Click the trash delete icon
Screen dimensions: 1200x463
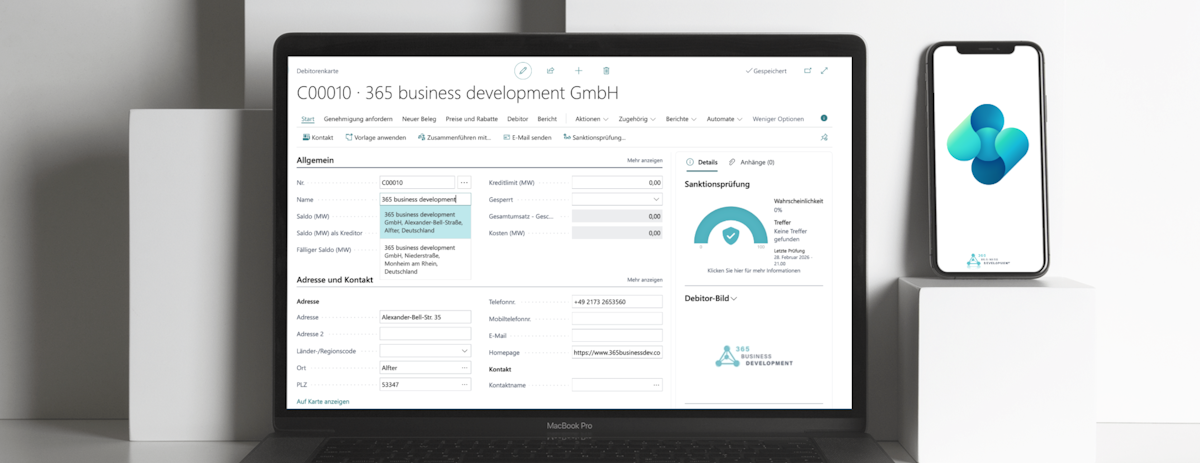(x=606, y=71)
